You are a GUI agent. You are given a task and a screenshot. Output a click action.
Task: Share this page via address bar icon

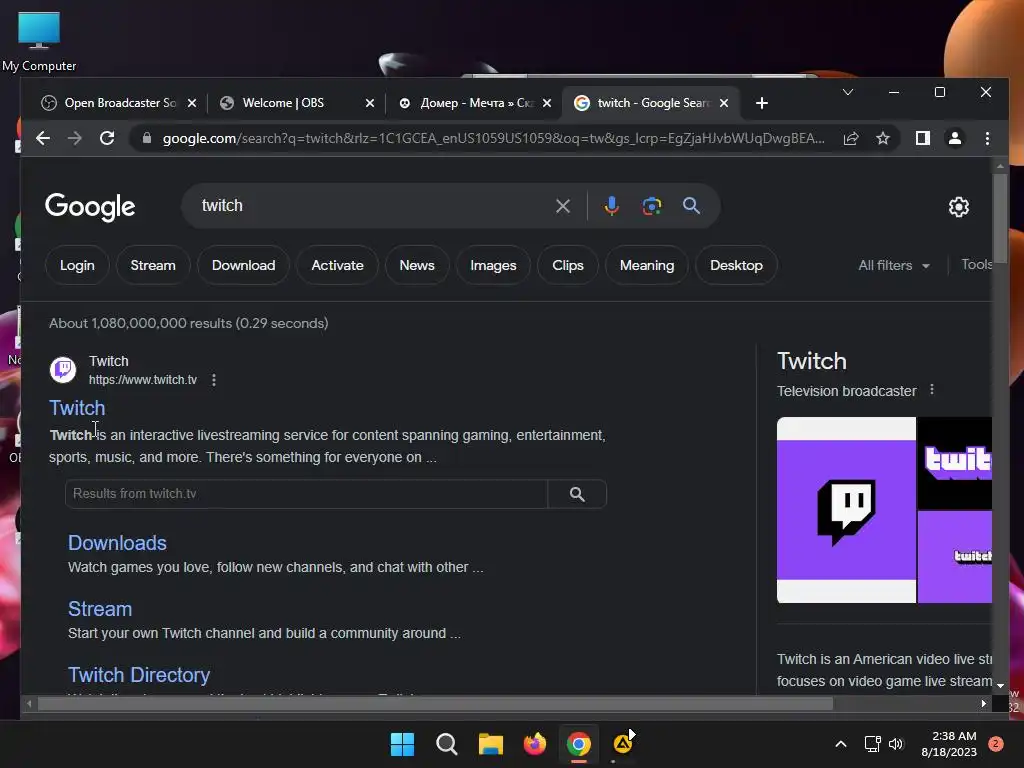pos(851,138)
